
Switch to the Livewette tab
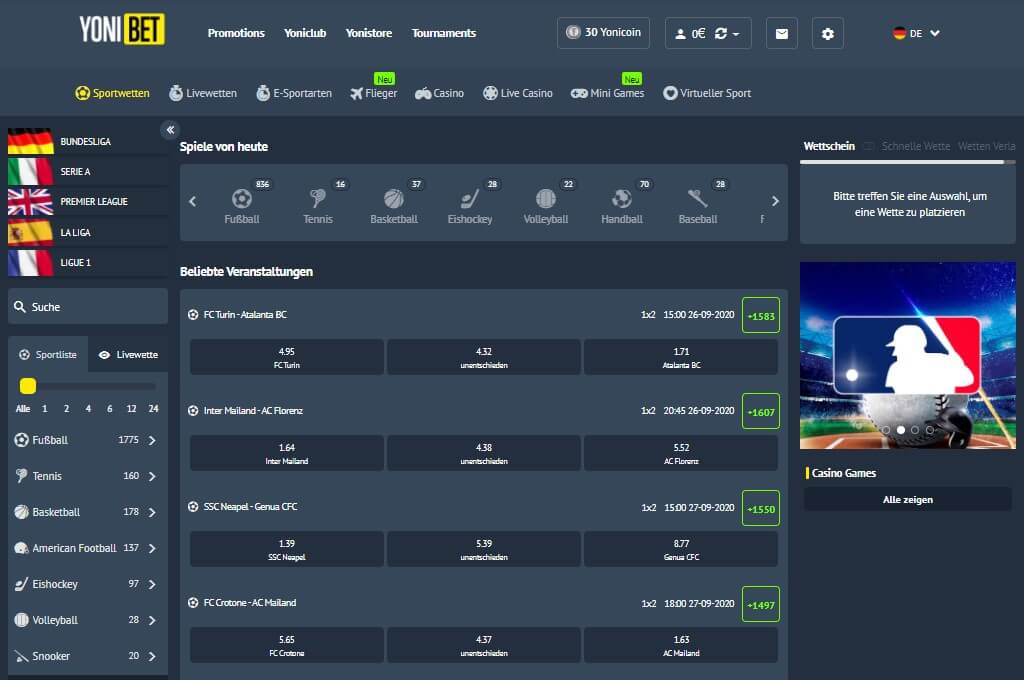click(x=128, y=355)
